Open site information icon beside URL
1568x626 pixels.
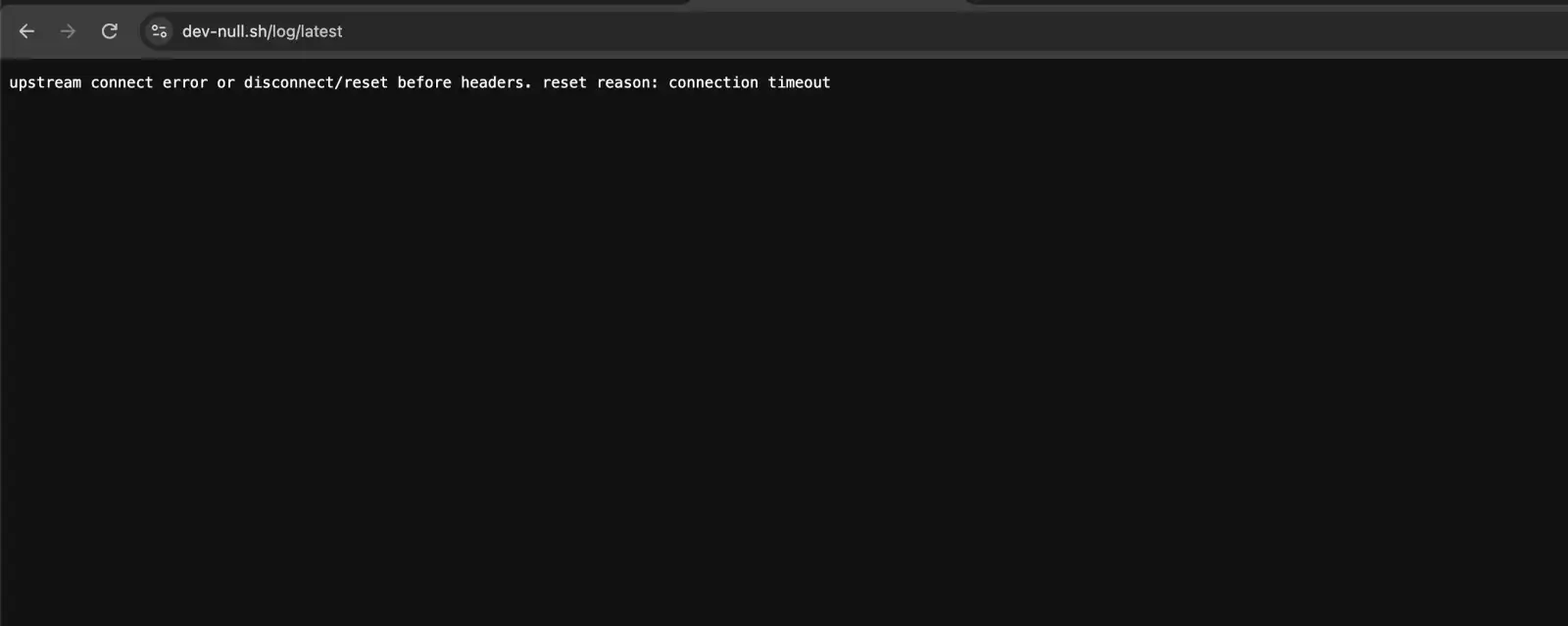(159, 31)
